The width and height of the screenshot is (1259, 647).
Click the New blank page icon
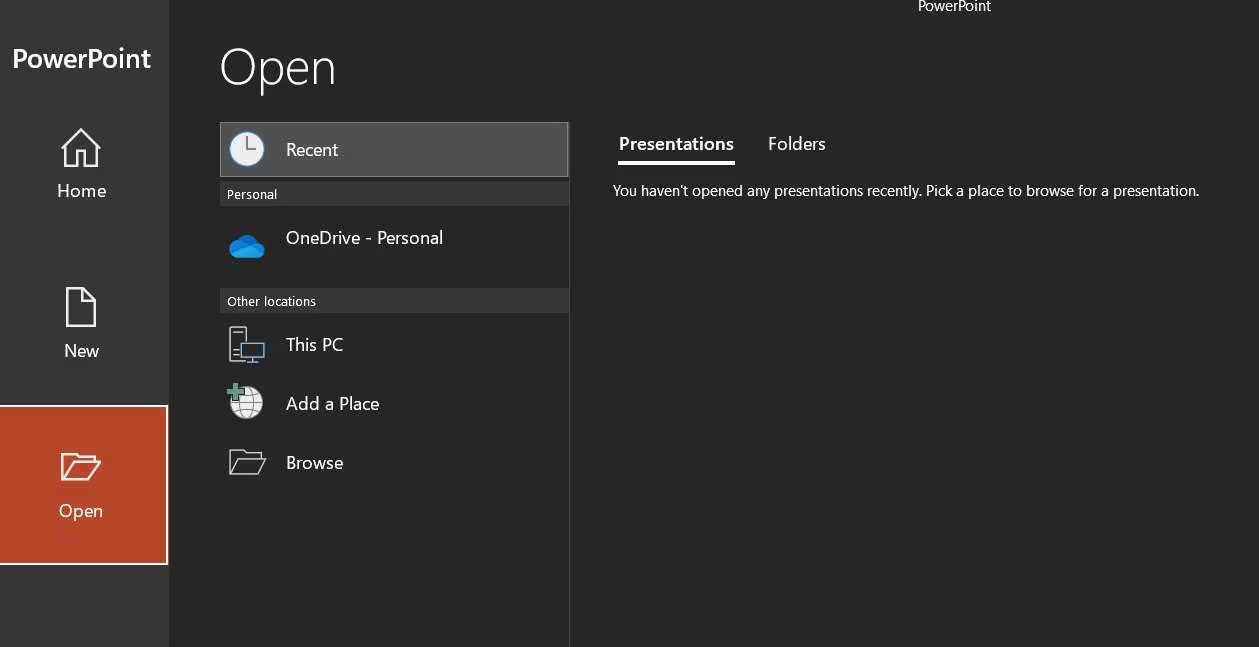(x=81, y=307)
